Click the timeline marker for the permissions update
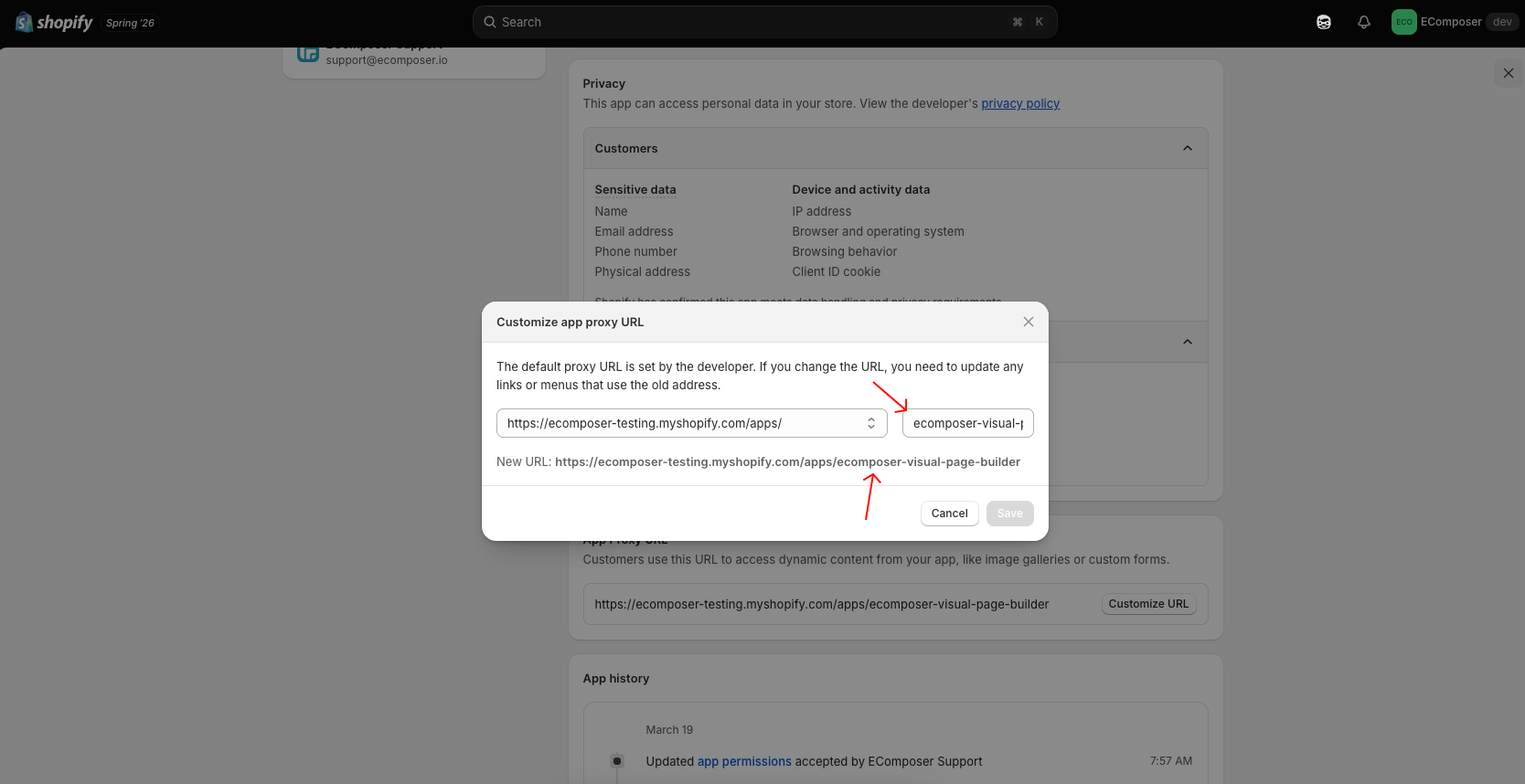 pos(617,761)
